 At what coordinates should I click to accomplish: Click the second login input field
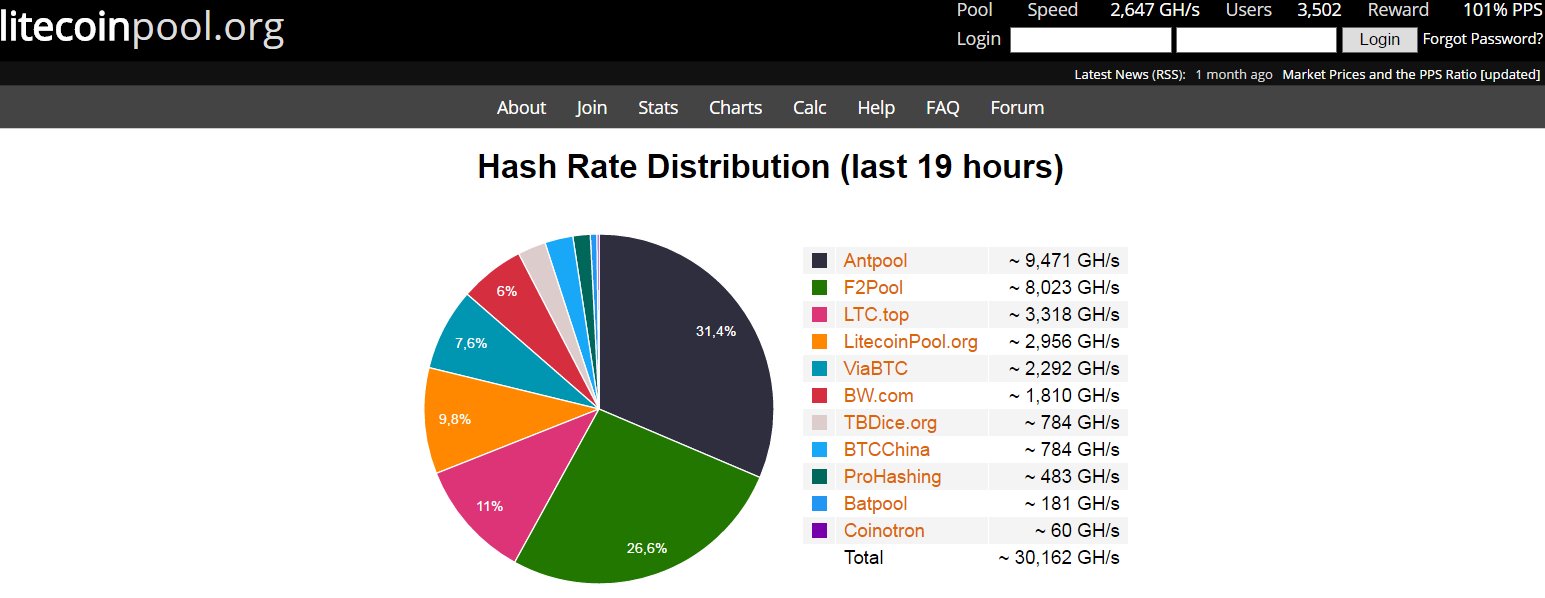click(x=1256, y=40)
